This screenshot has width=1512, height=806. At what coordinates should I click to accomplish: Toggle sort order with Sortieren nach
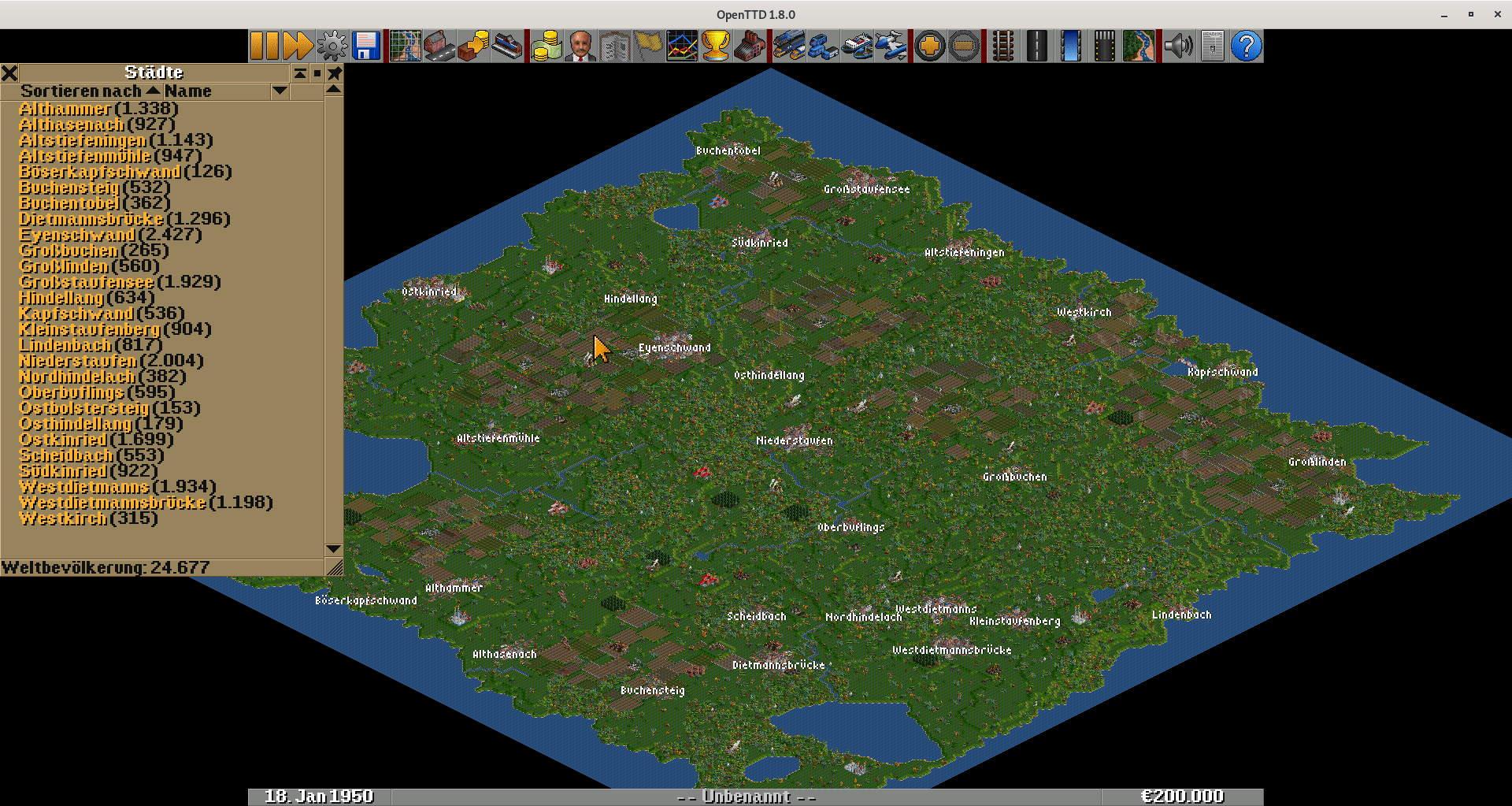(x=81, y=91)
